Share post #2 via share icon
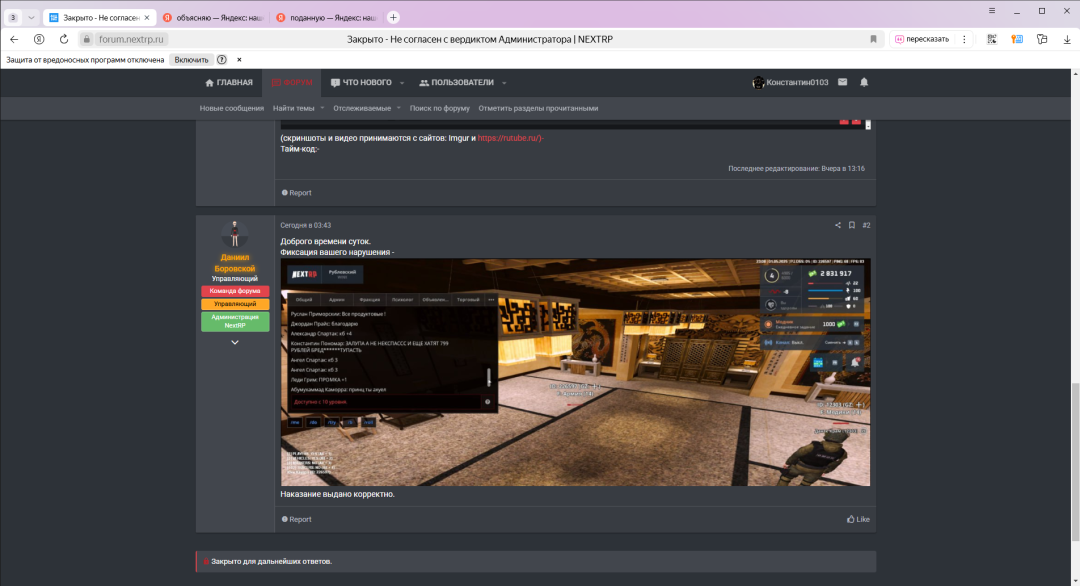The image size is (1080, 586). pyautogui.click(x=838, y=225)
